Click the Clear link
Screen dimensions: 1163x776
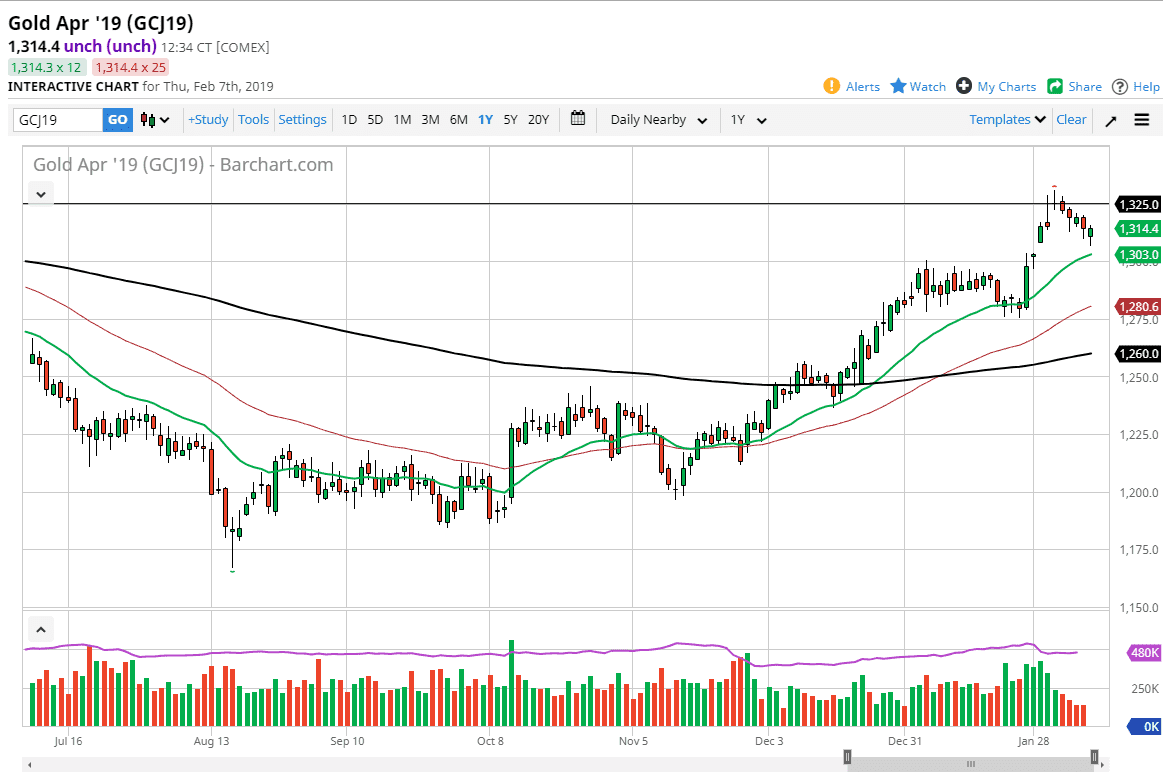tap(1071, 120)
